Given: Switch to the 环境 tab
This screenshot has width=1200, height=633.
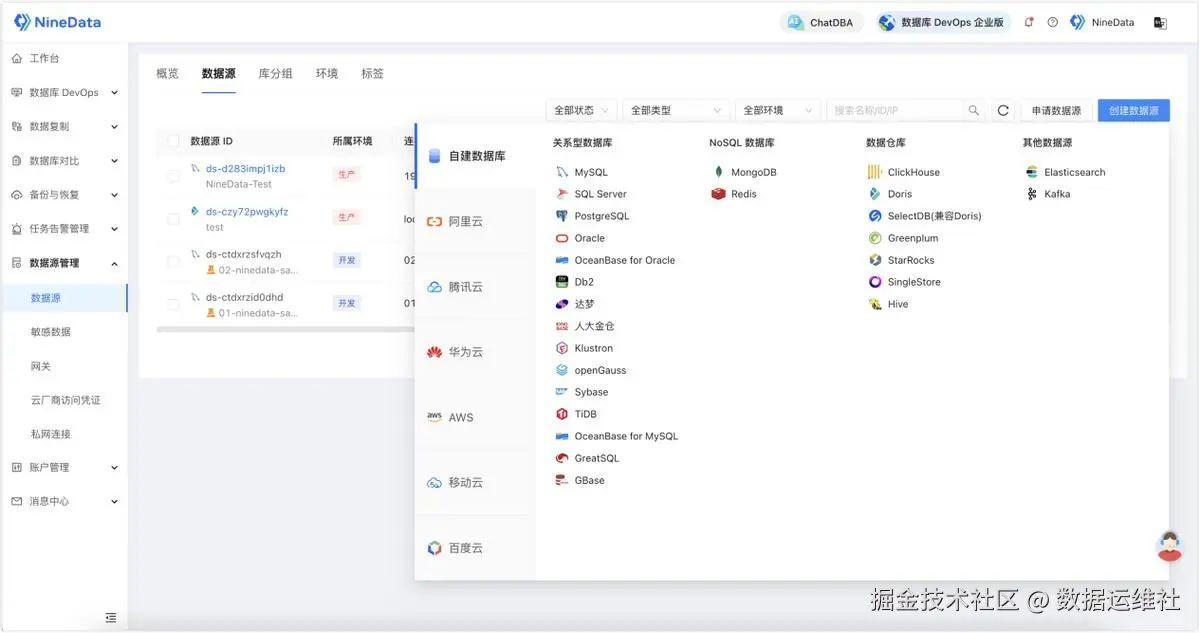Looking at the screenshot, I should tap(327, 74).
